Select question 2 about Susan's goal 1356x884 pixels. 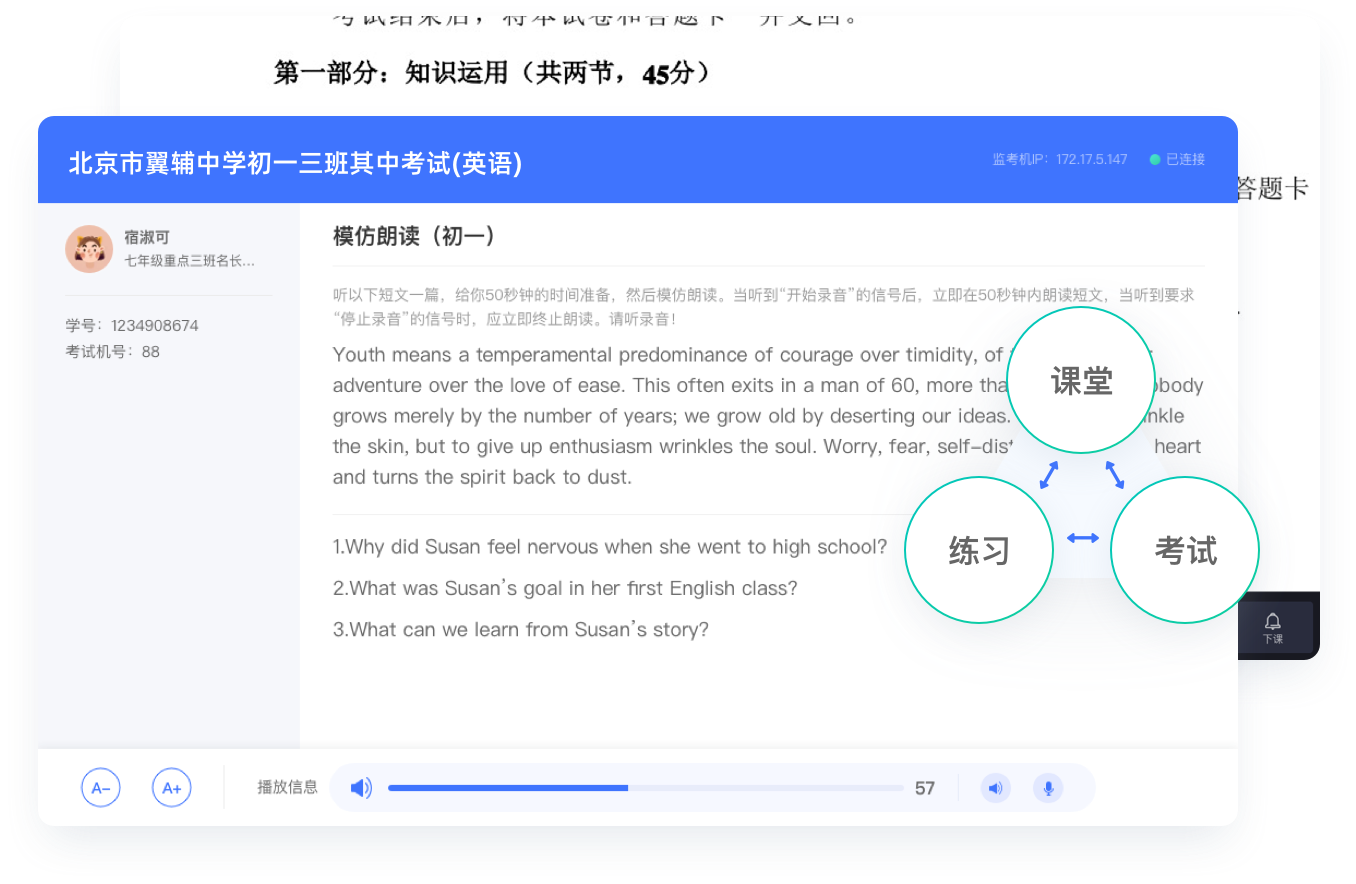point(565,588)
